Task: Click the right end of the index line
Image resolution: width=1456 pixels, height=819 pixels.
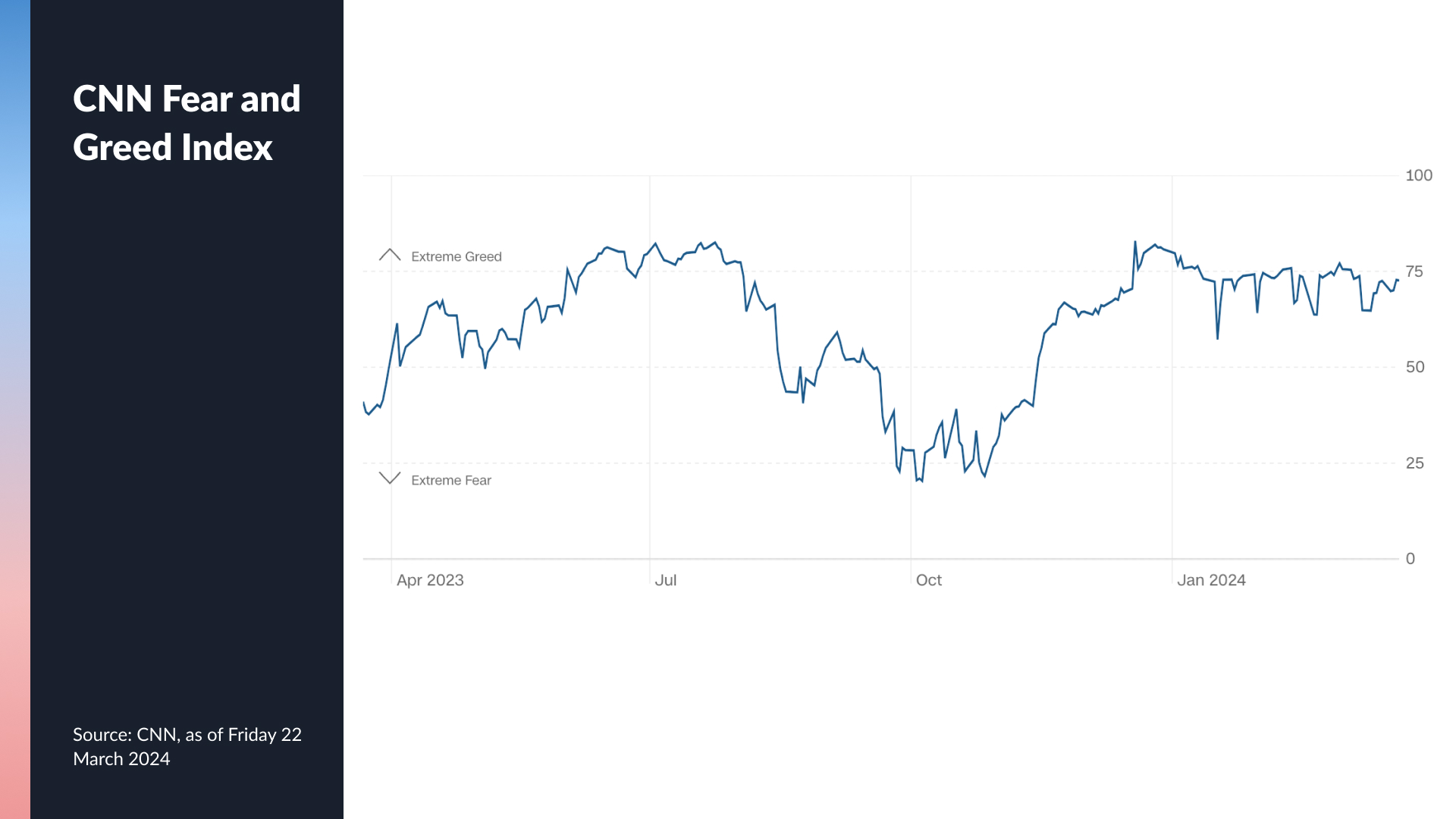Action: coord(1398,281)
